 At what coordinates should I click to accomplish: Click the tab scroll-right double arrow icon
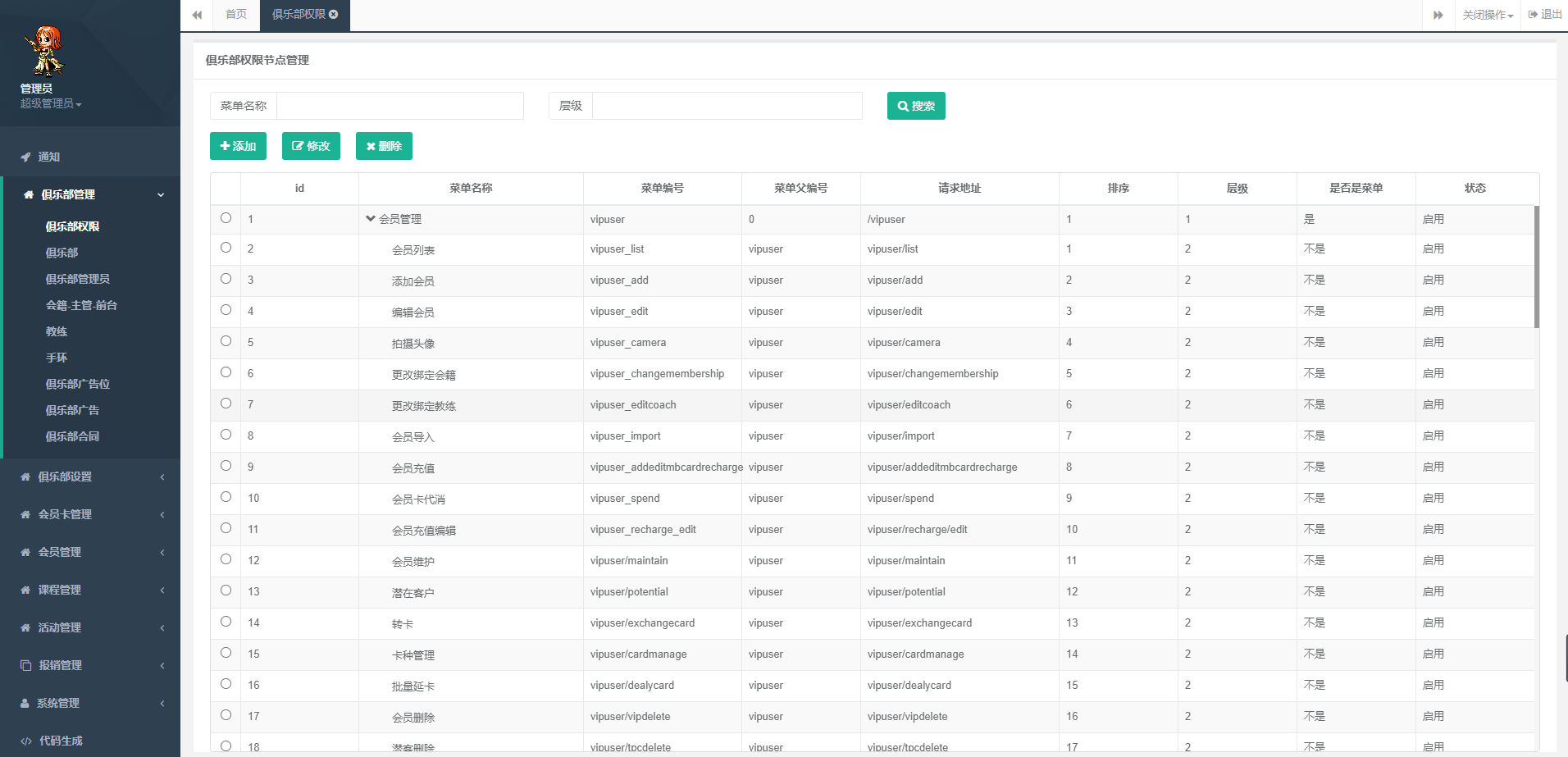tap(1438, 15)
